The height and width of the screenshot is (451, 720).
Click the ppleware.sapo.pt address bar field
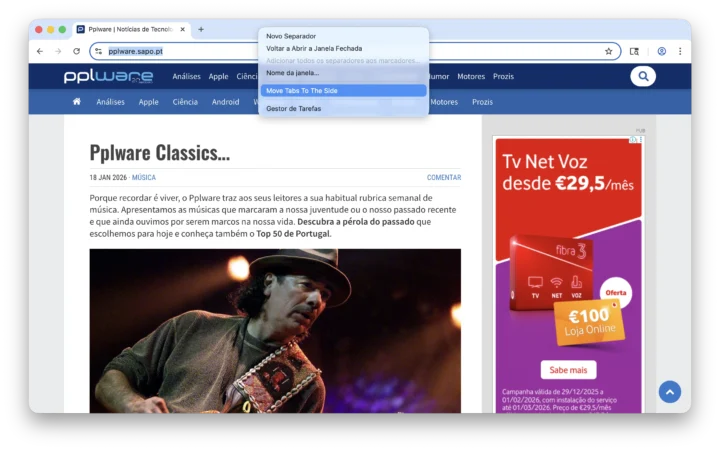(x=350, y=51)
